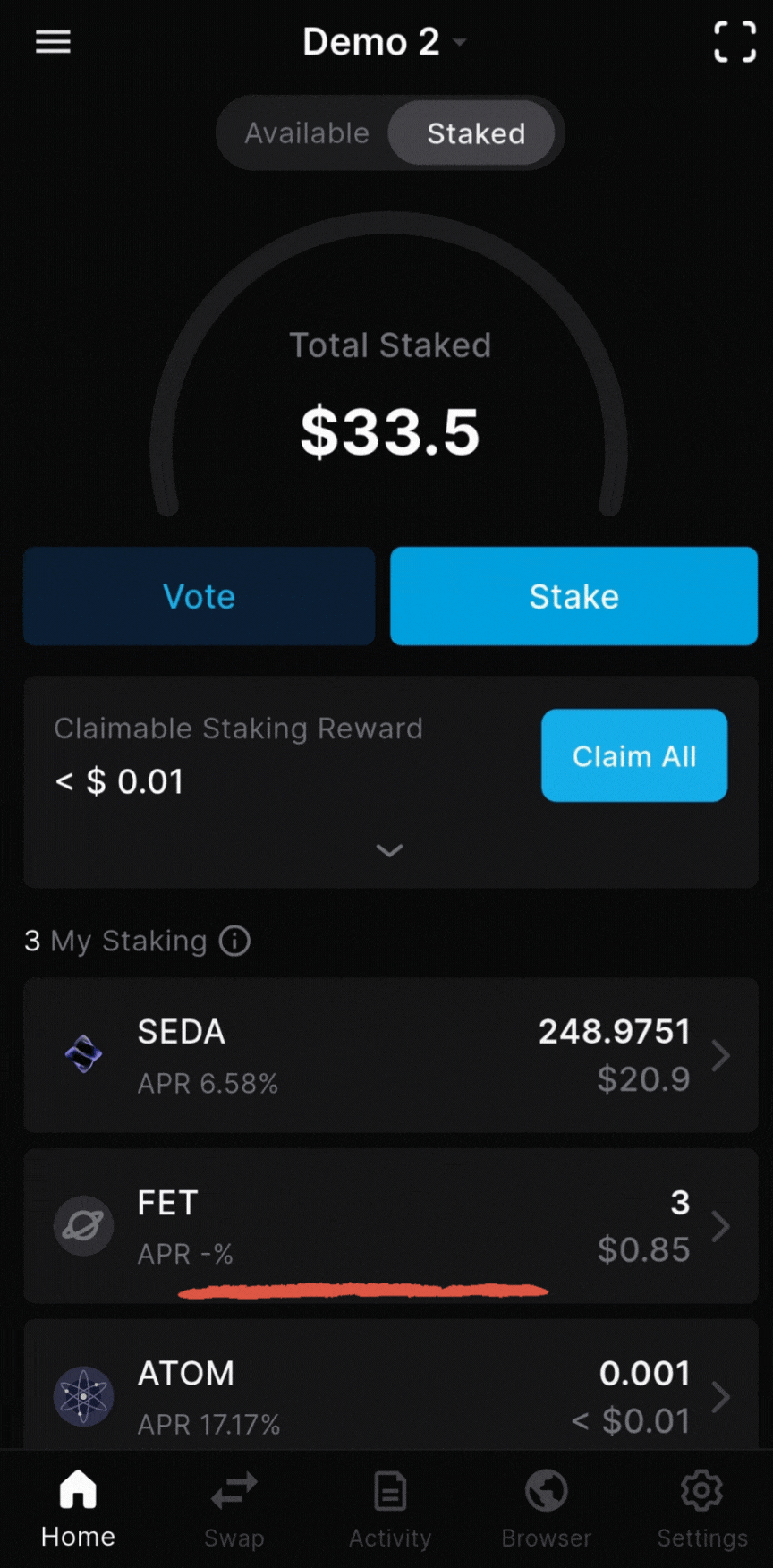Image resolution: width=773 pixels, height=1568 pixels.
Task: Open details for the FET staking entry
Action: click(x=389, y=1226)
